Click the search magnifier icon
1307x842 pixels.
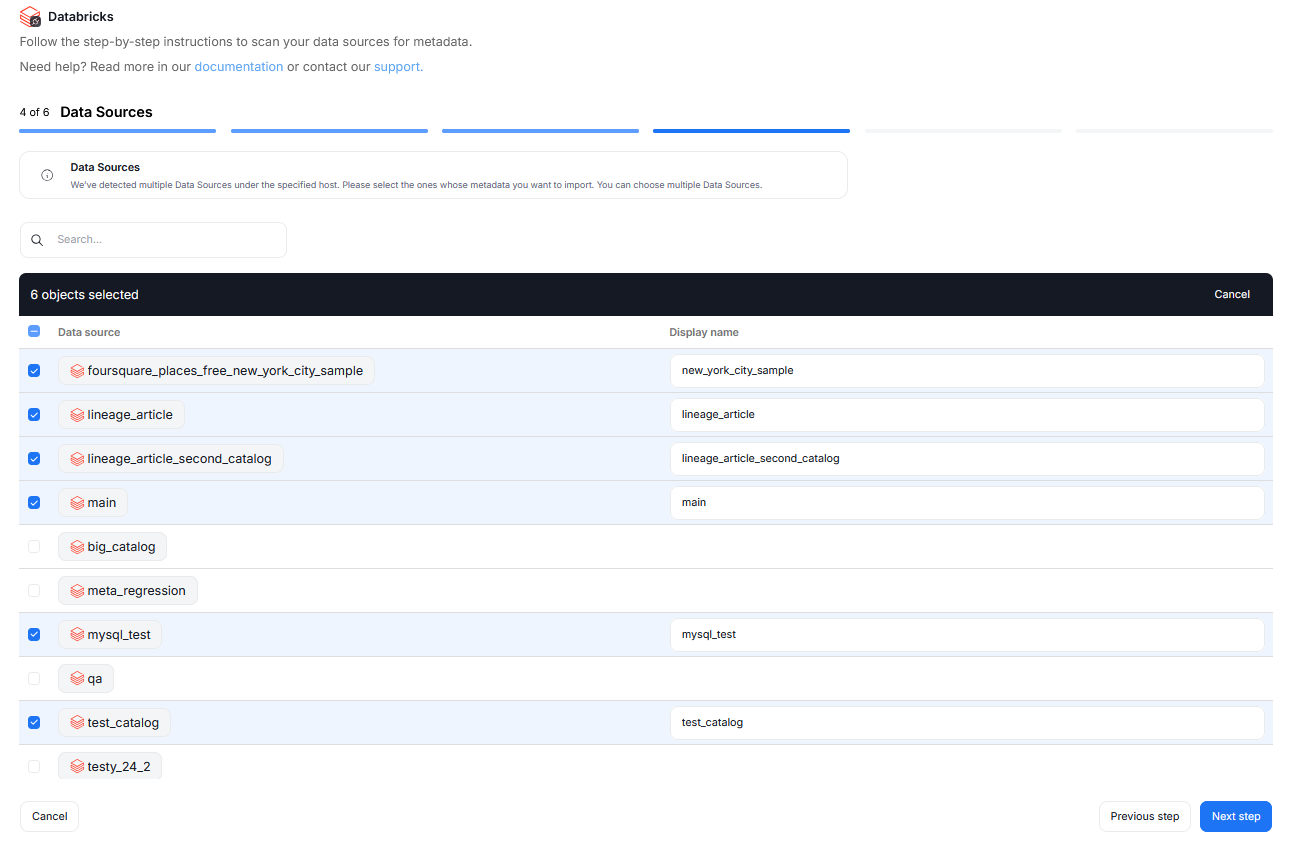tap(37, 240)
